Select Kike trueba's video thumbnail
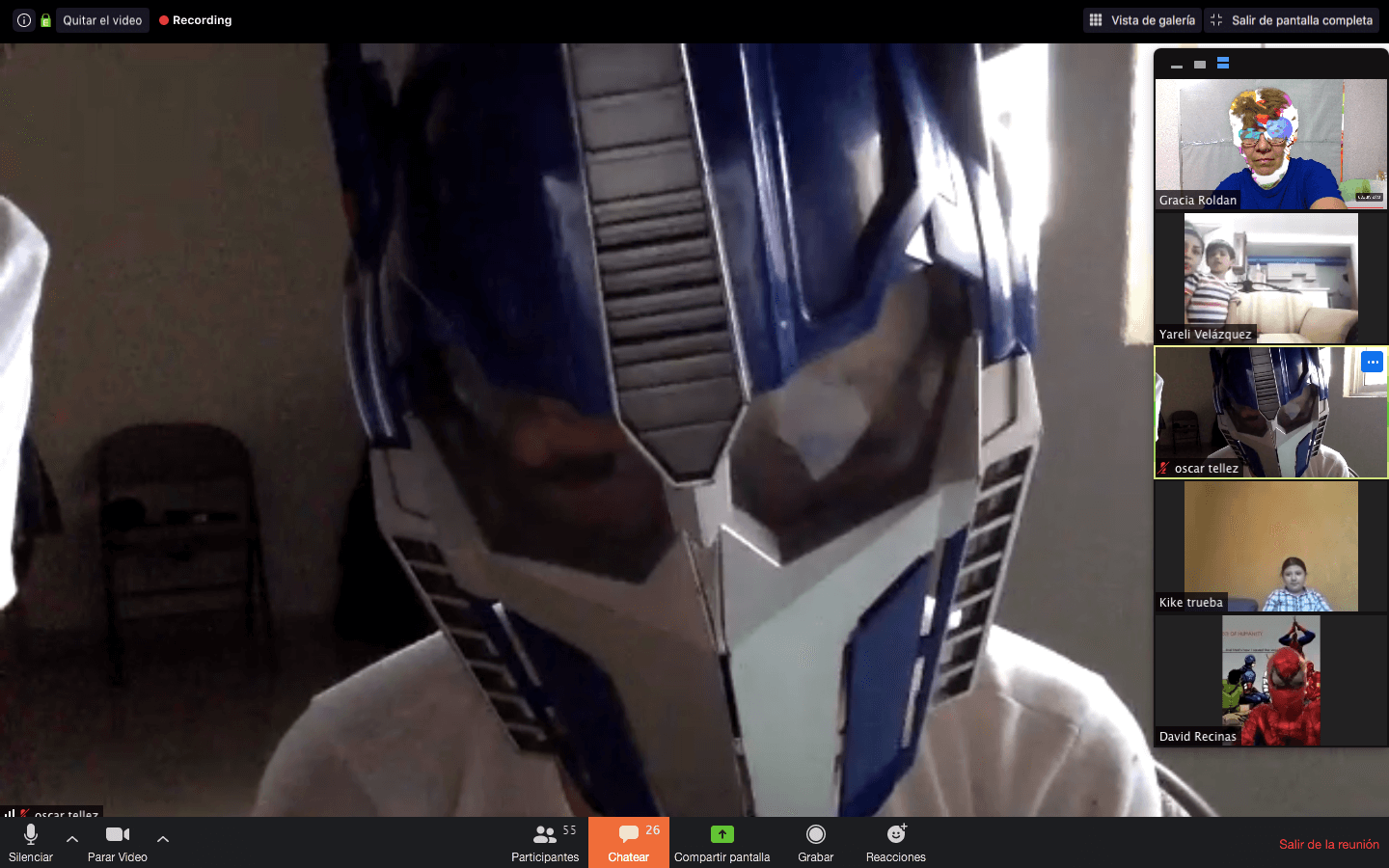1389x868 pixels. 1271,546
